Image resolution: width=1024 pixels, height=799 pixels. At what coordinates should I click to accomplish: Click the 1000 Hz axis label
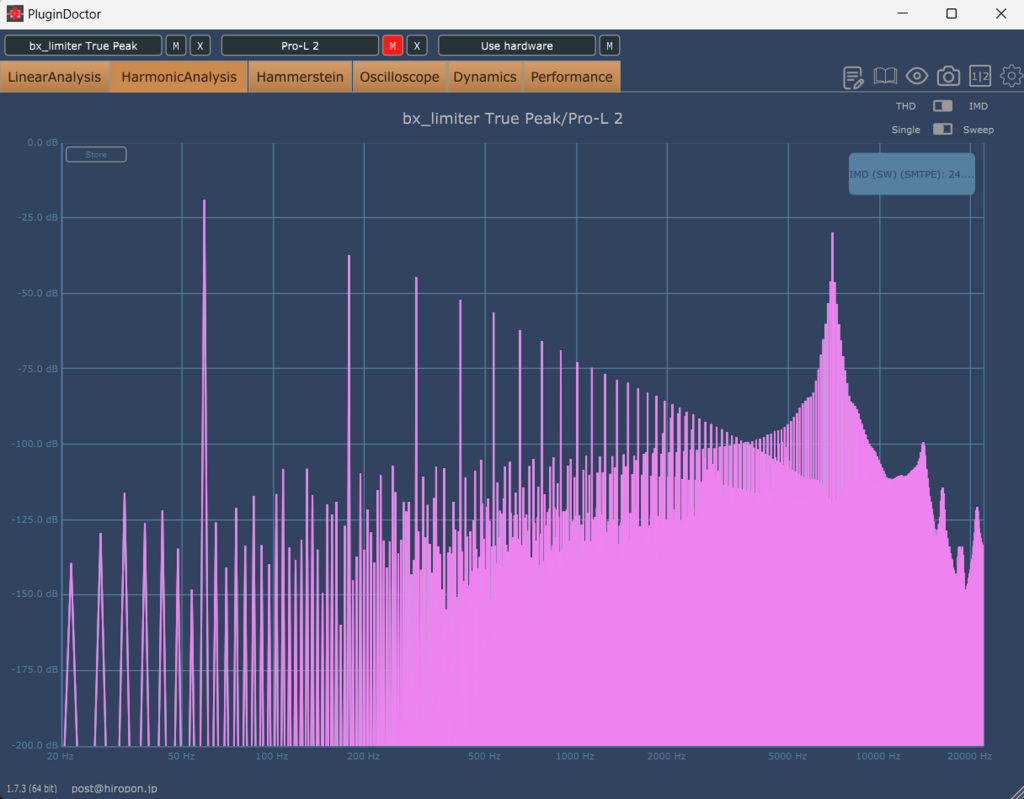click(x=575, y=756)
